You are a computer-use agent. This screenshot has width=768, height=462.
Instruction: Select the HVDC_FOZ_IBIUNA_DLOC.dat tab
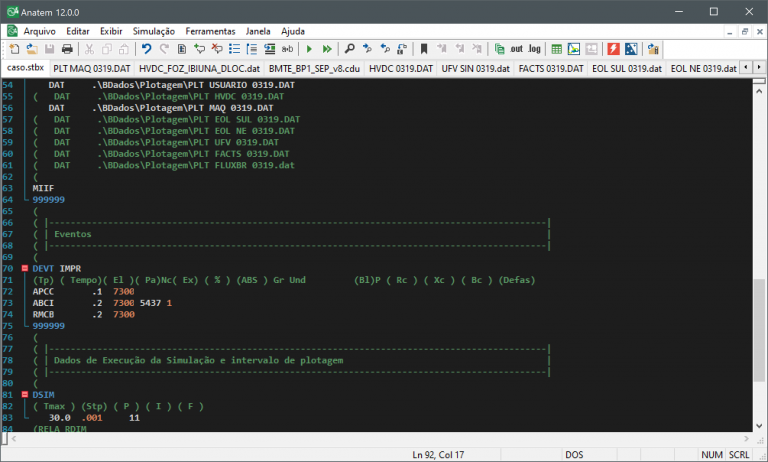(x=200, y=68)
